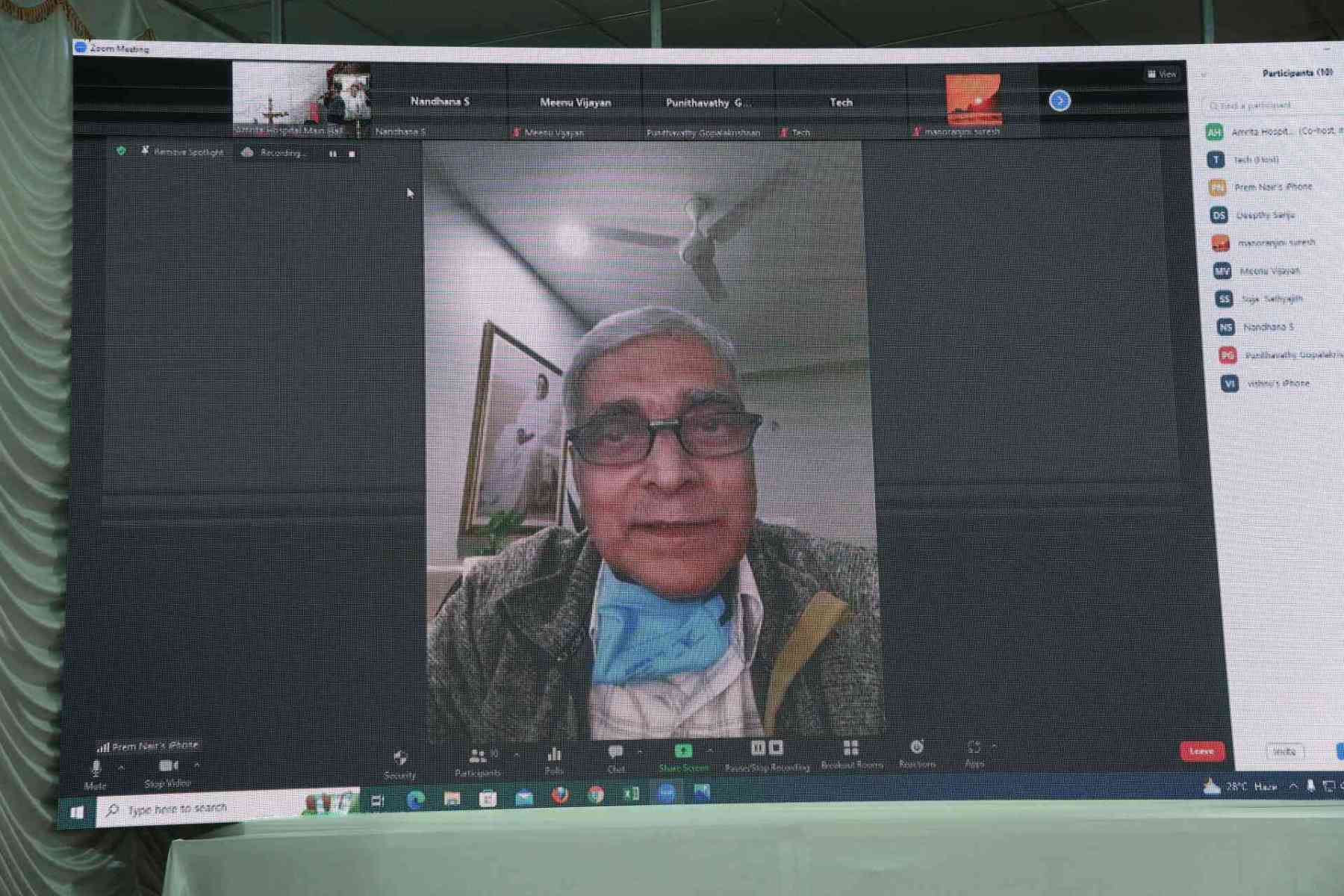Stop the recording from top-left controls
Screen dimensions: 1344x896
(352, 154)
